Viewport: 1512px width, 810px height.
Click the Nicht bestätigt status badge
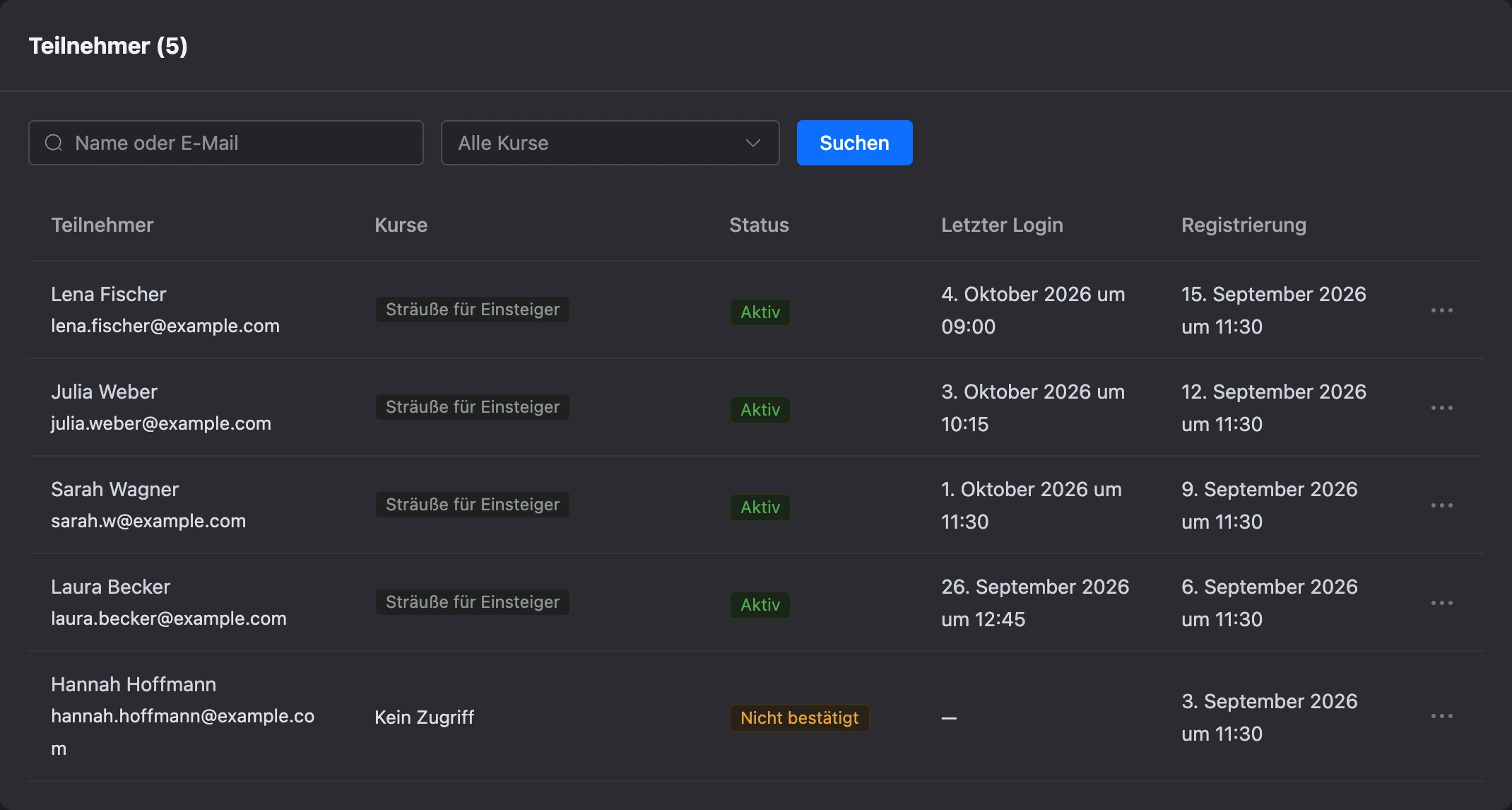(x=799, y=718)
